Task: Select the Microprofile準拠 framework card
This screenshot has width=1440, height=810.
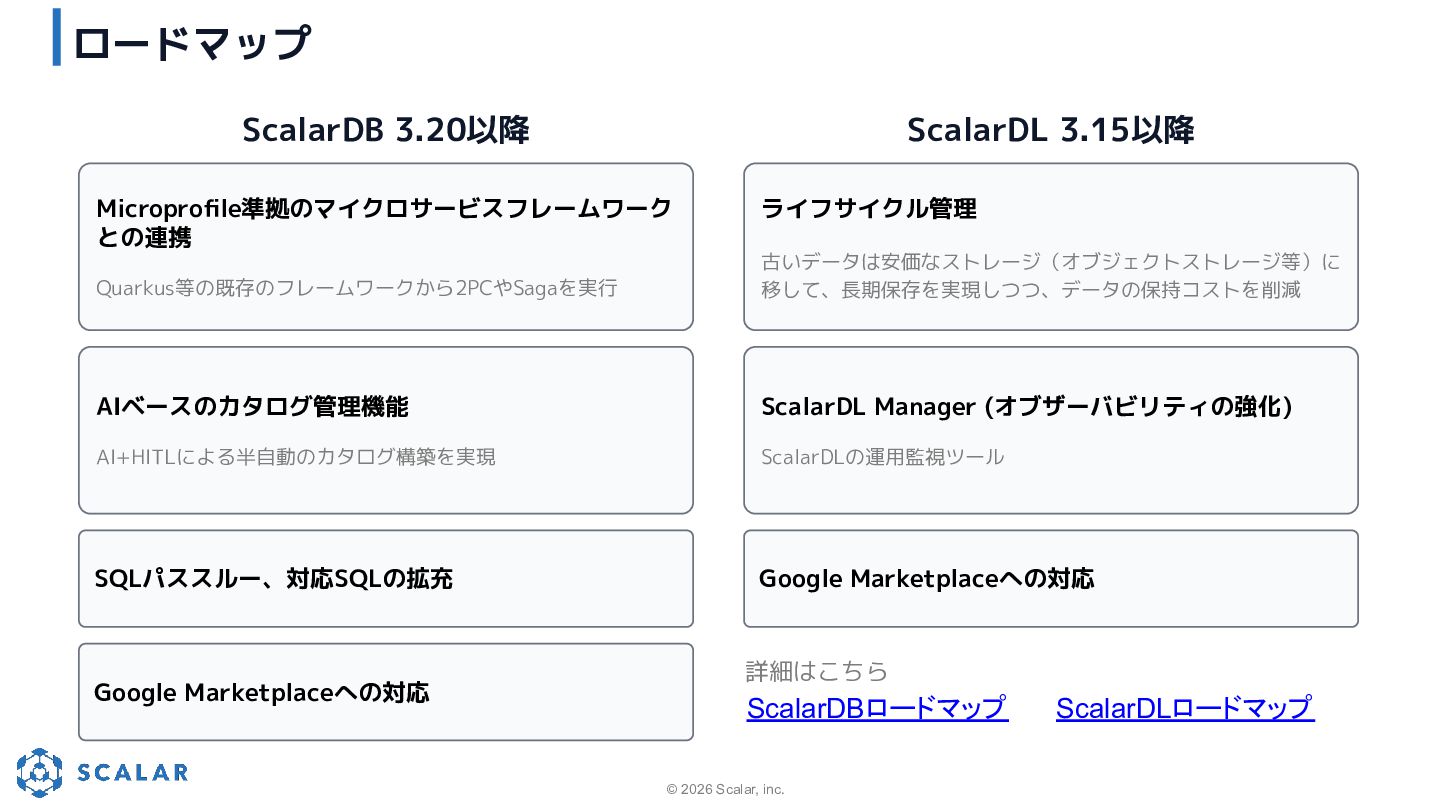Action: pyautogui.click(x=386, y=247)
